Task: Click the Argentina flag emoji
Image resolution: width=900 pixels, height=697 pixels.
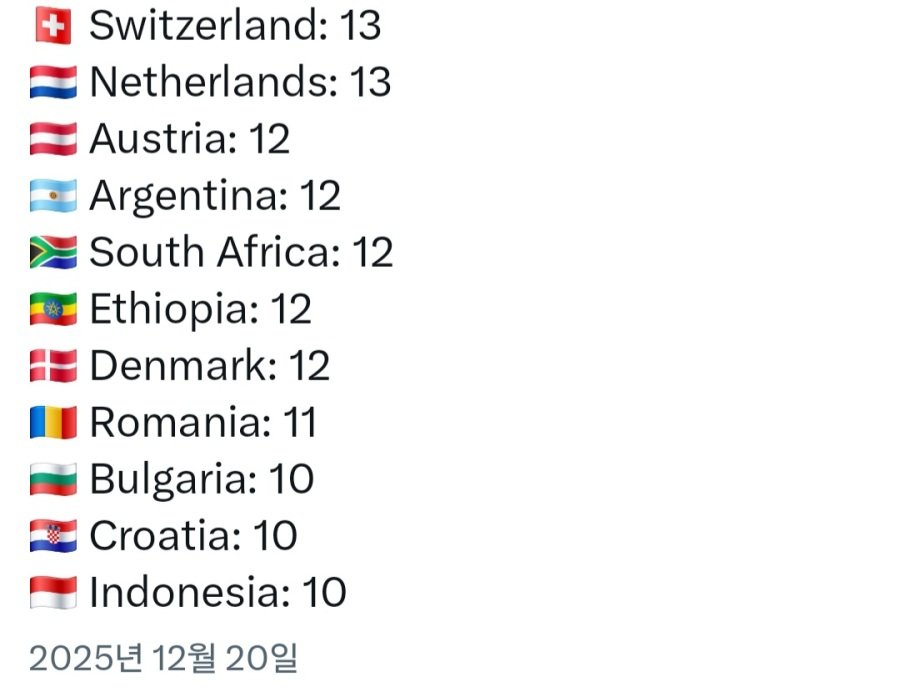Action: pyautogui.click(x=53, y=196)
